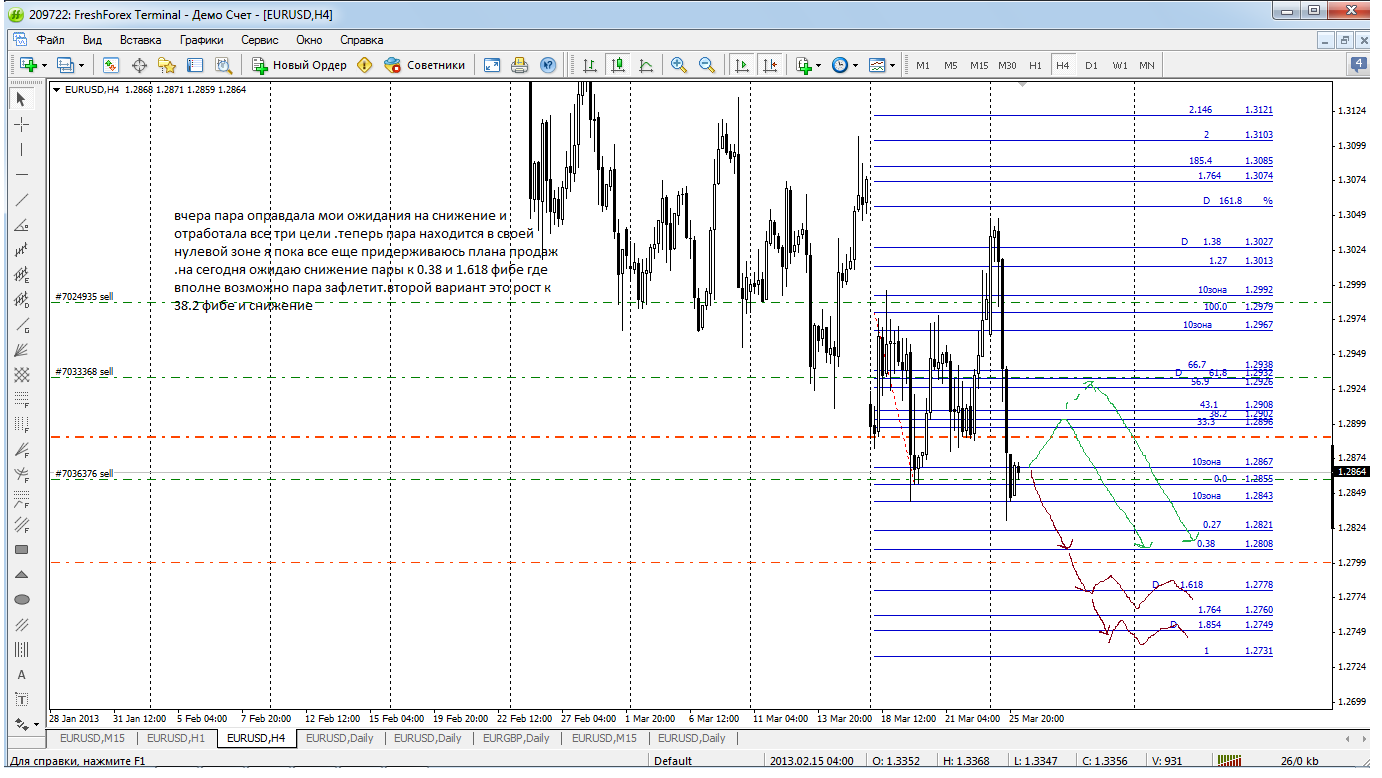Viewport: 1382px width, 778px height.
Task: Open the Navigator folder-star icon
Action: coord(167,65)
